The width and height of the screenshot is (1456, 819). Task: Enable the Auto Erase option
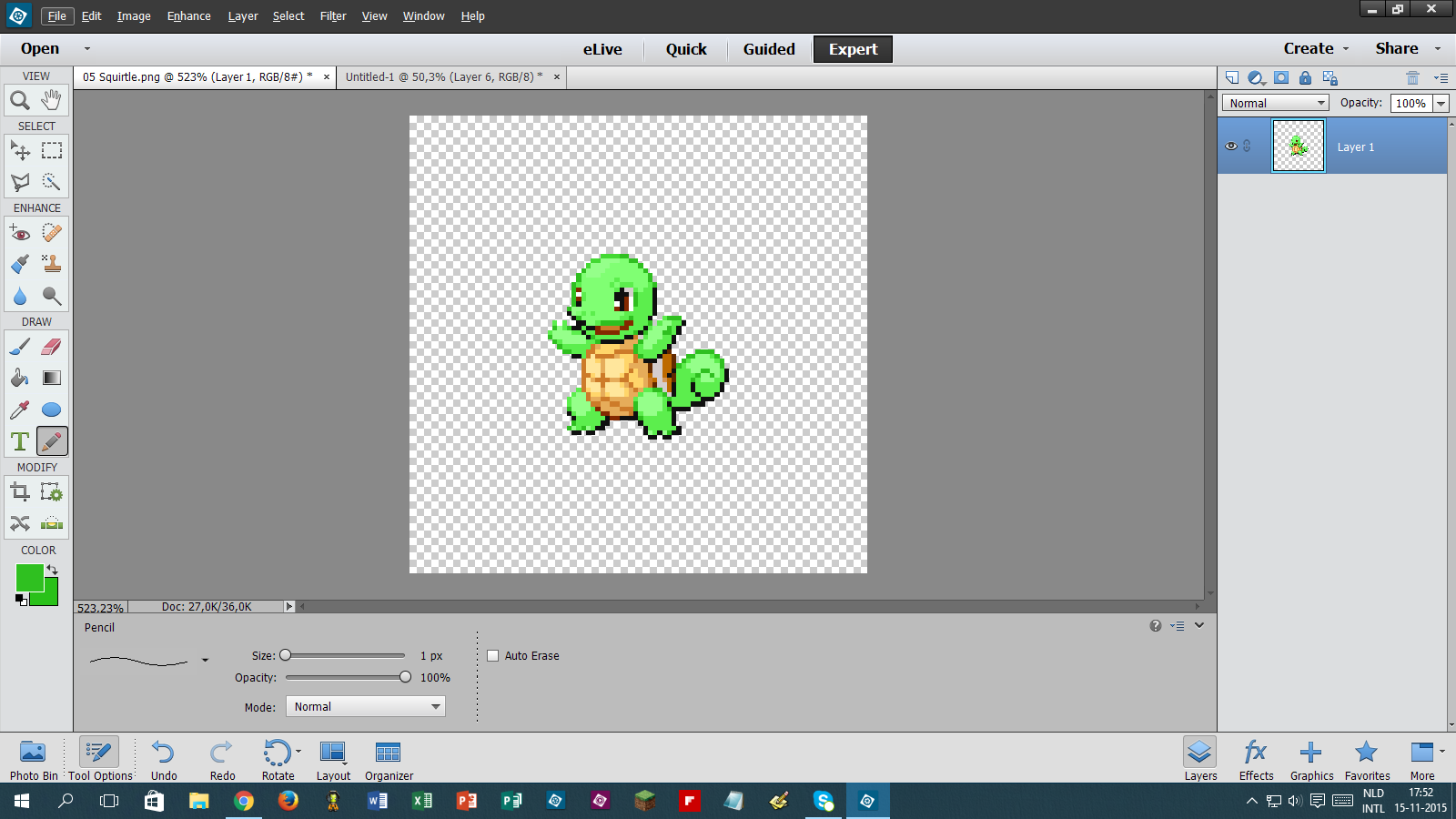[x=492, y=655]
